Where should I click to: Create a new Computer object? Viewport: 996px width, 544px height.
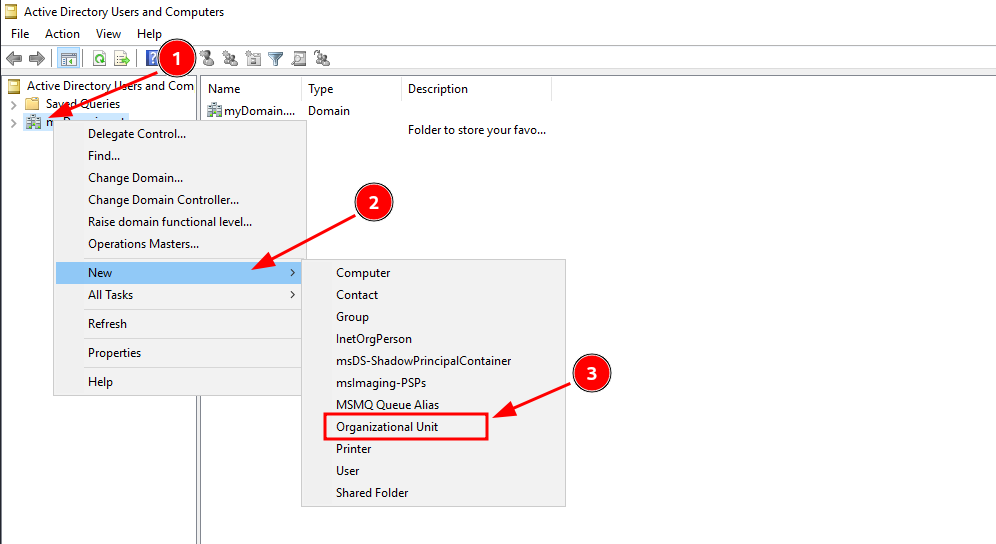point(433,273)
